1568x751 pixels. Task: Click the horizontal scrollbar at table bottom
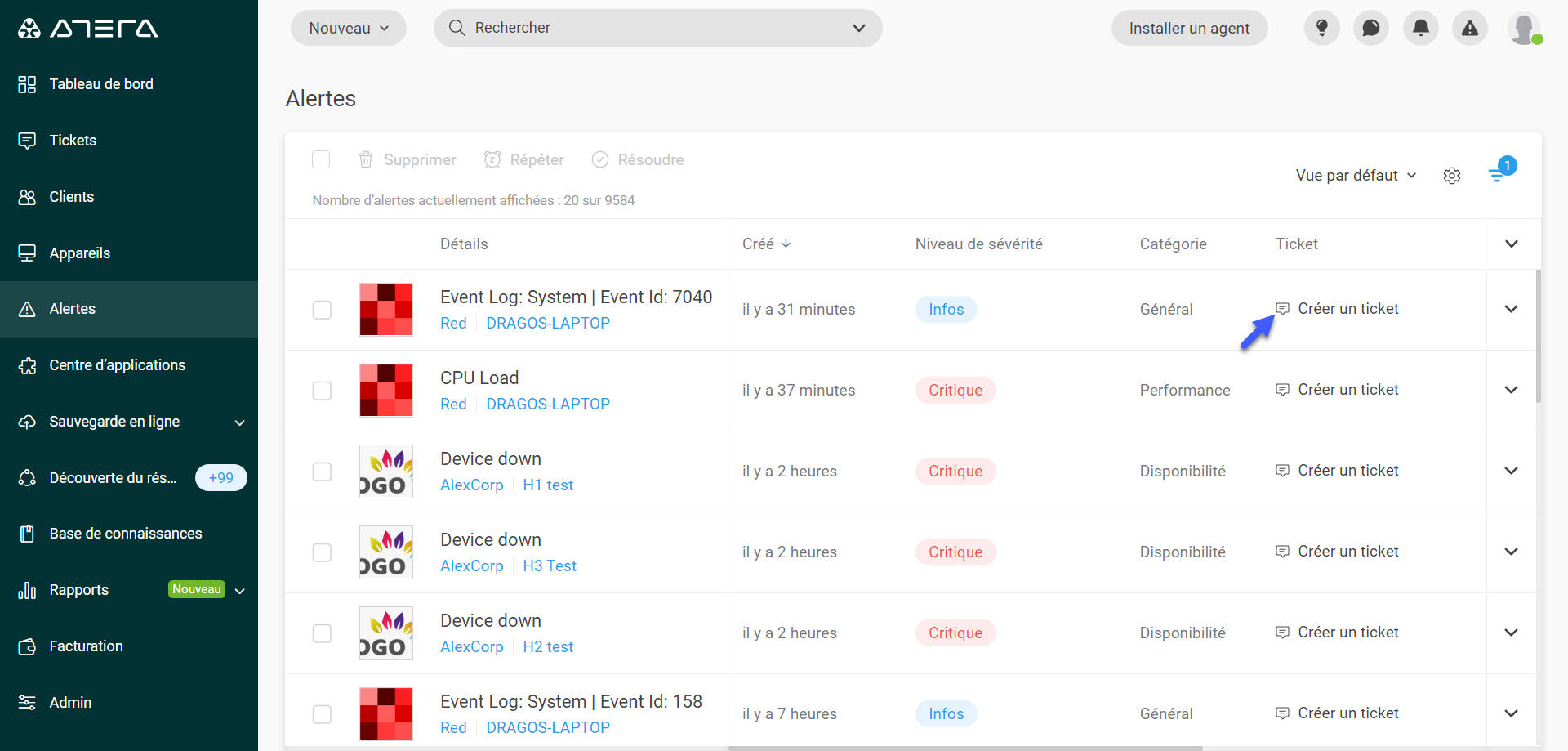pyautogui.click(x=965, y=748)
